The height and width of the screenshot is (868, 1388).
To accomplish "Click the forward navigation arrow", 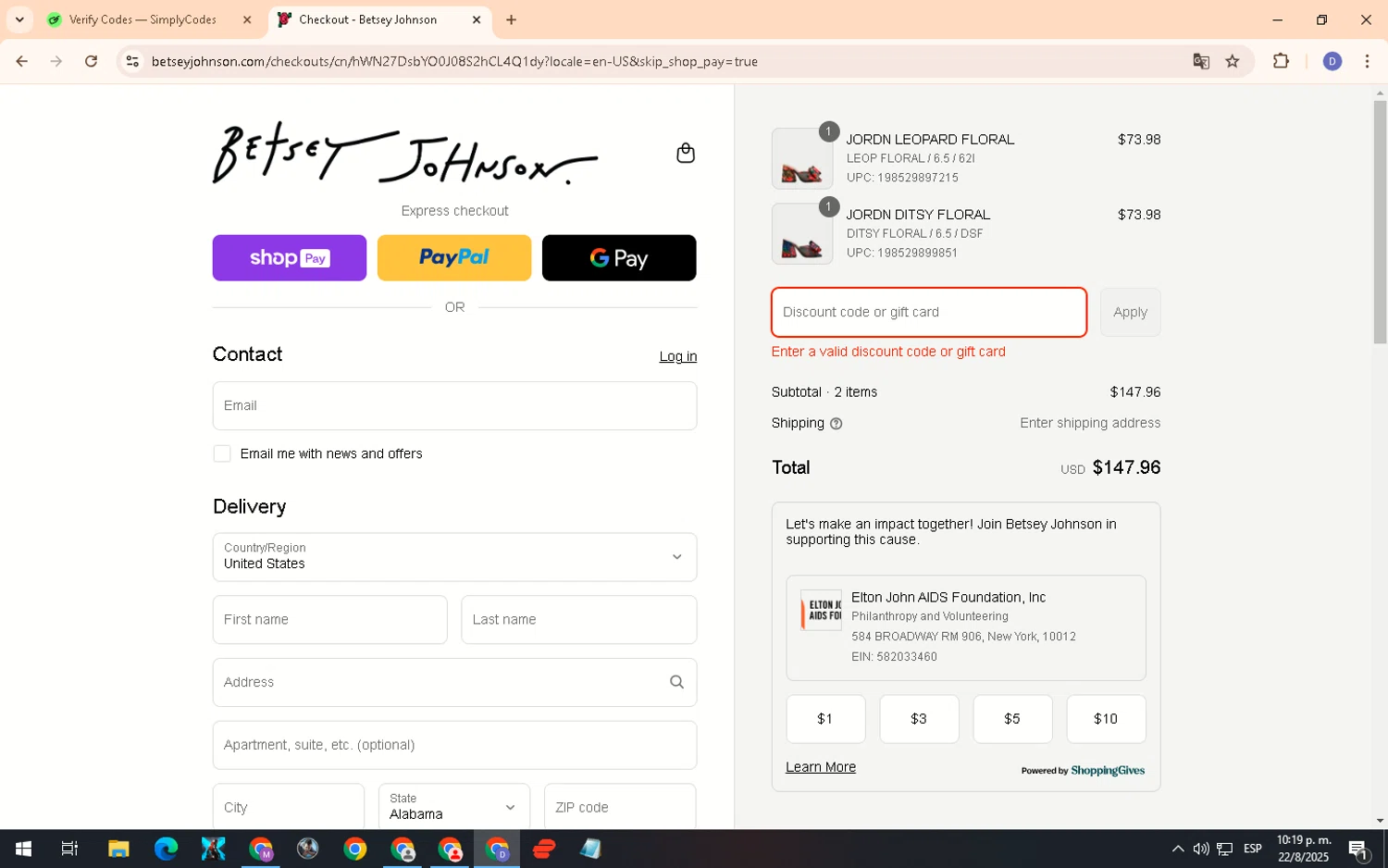I will tap(56, 61).
